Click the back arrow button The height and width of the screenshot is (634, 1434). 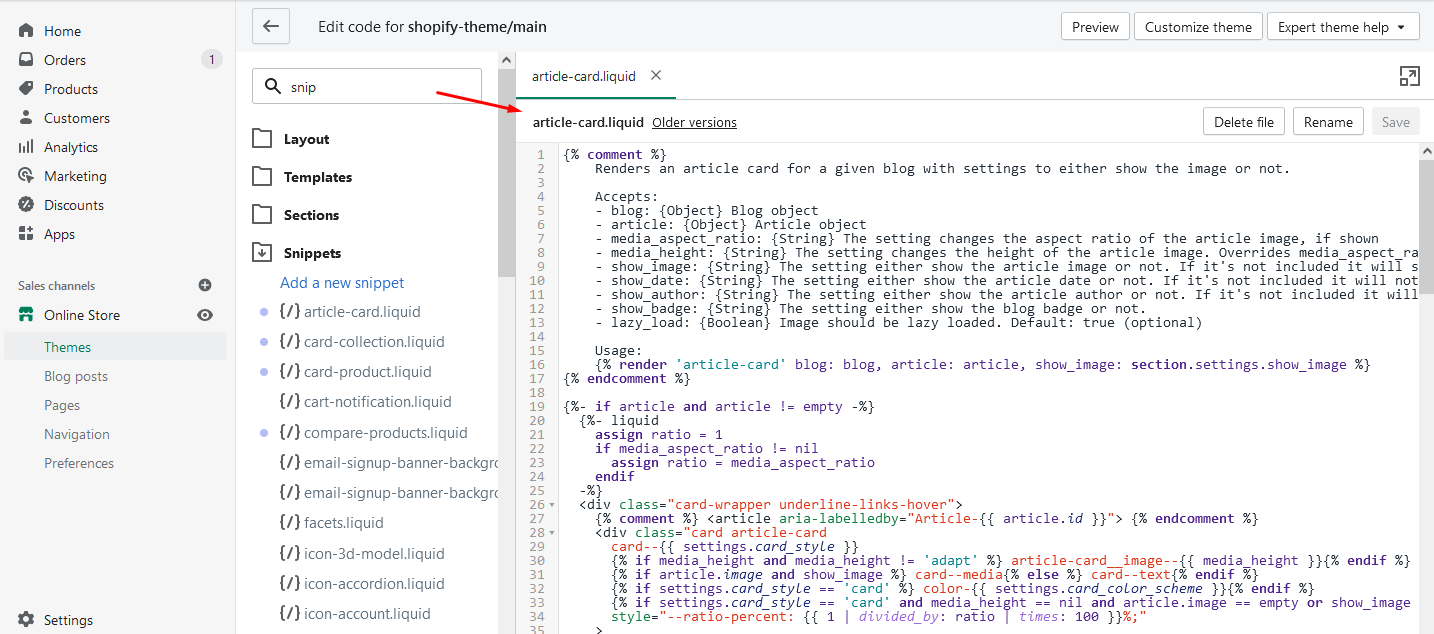coord(270,27)
